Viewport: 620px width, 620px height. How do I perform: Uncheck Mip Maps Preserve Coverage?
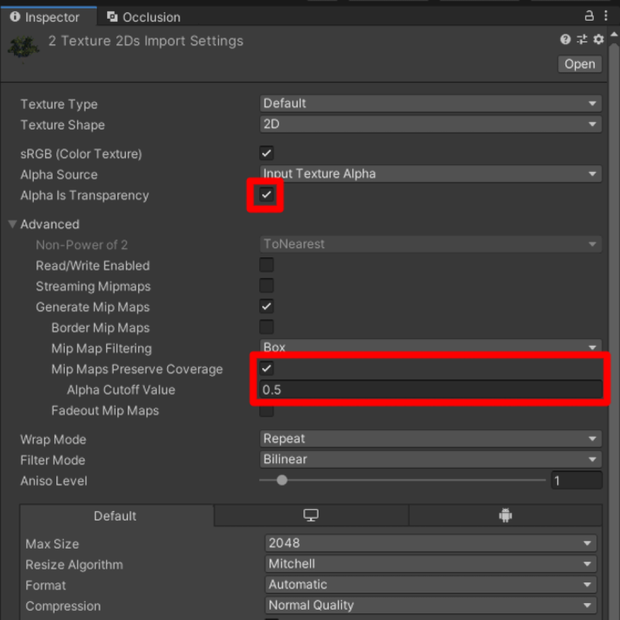pos(266,369)
